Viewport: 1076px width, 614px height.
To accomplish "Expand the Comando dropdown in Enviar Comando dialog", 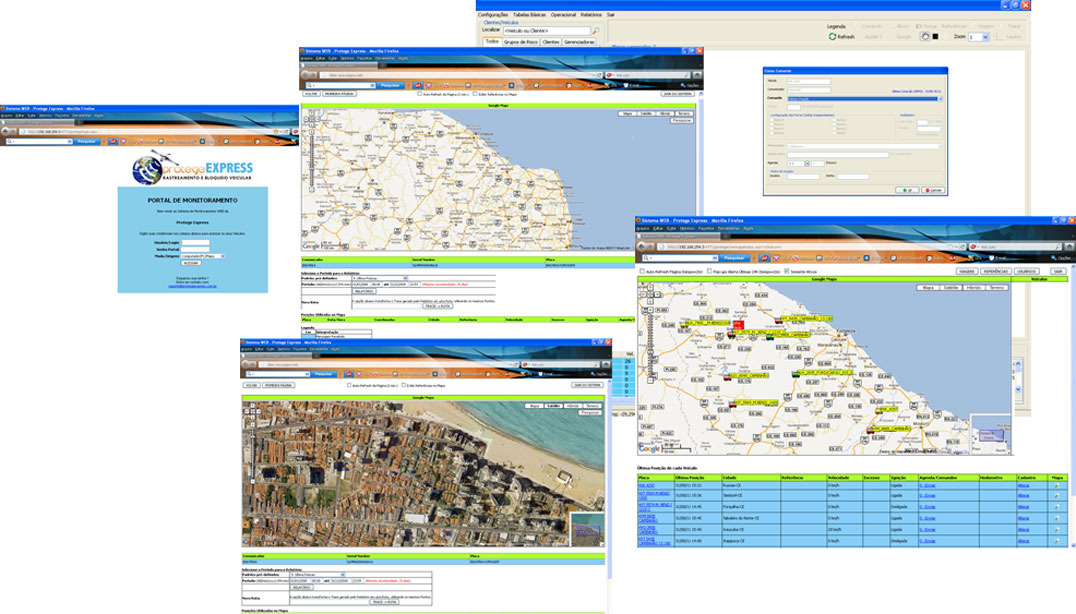I will [x=940, y=99].
